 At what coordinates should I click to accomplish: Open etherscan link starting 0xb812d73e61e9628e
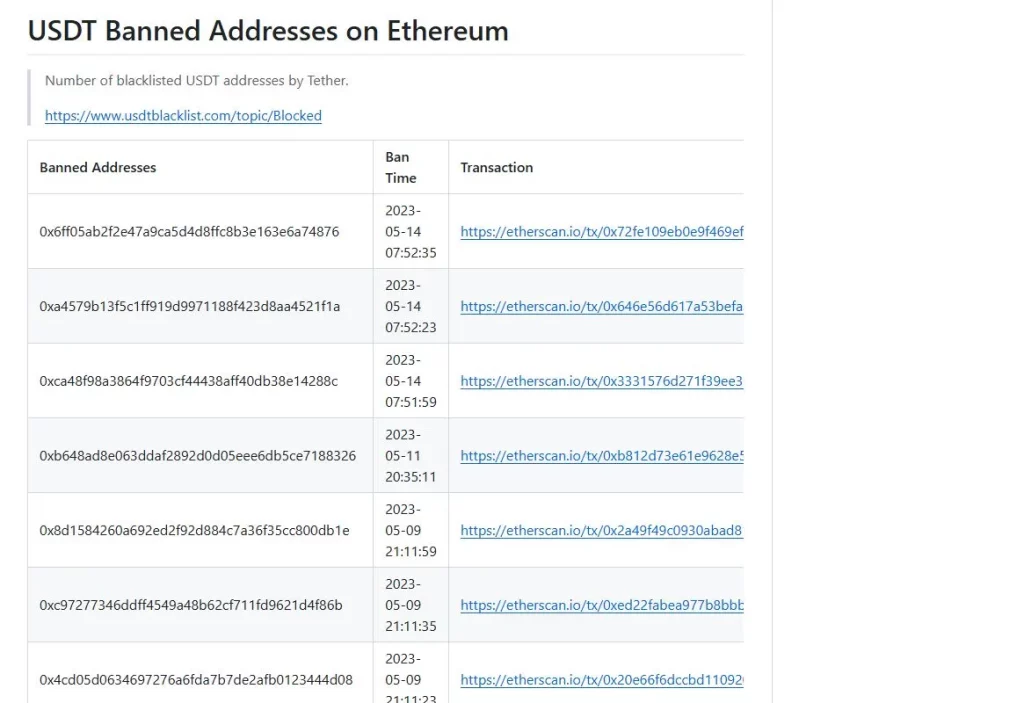pos(601,455)
